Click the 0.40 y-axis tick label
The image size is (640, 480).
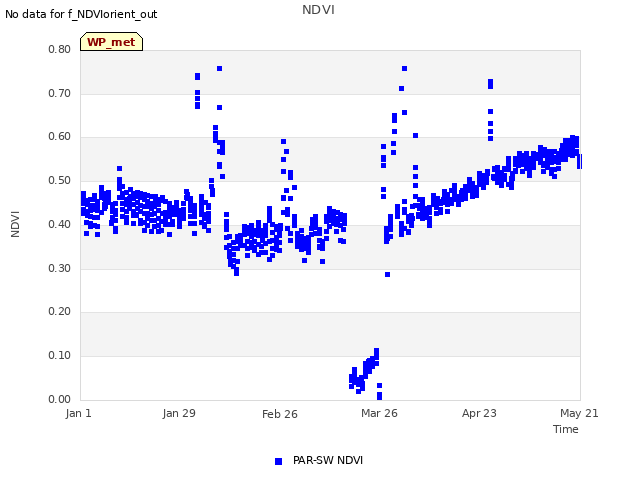pyautogui.click(x=60, y=224)
